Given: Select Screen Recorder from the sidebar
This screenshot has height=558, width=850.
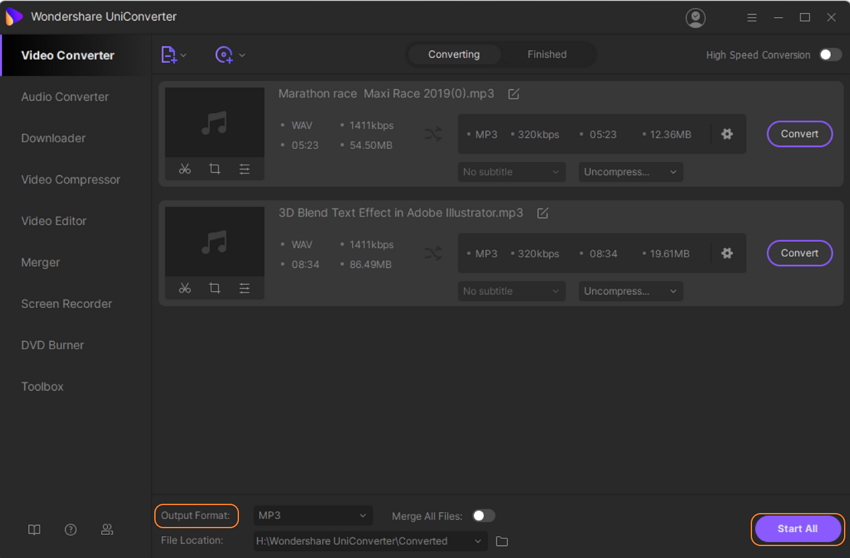Looking at the screenshot, I should 66,304.
